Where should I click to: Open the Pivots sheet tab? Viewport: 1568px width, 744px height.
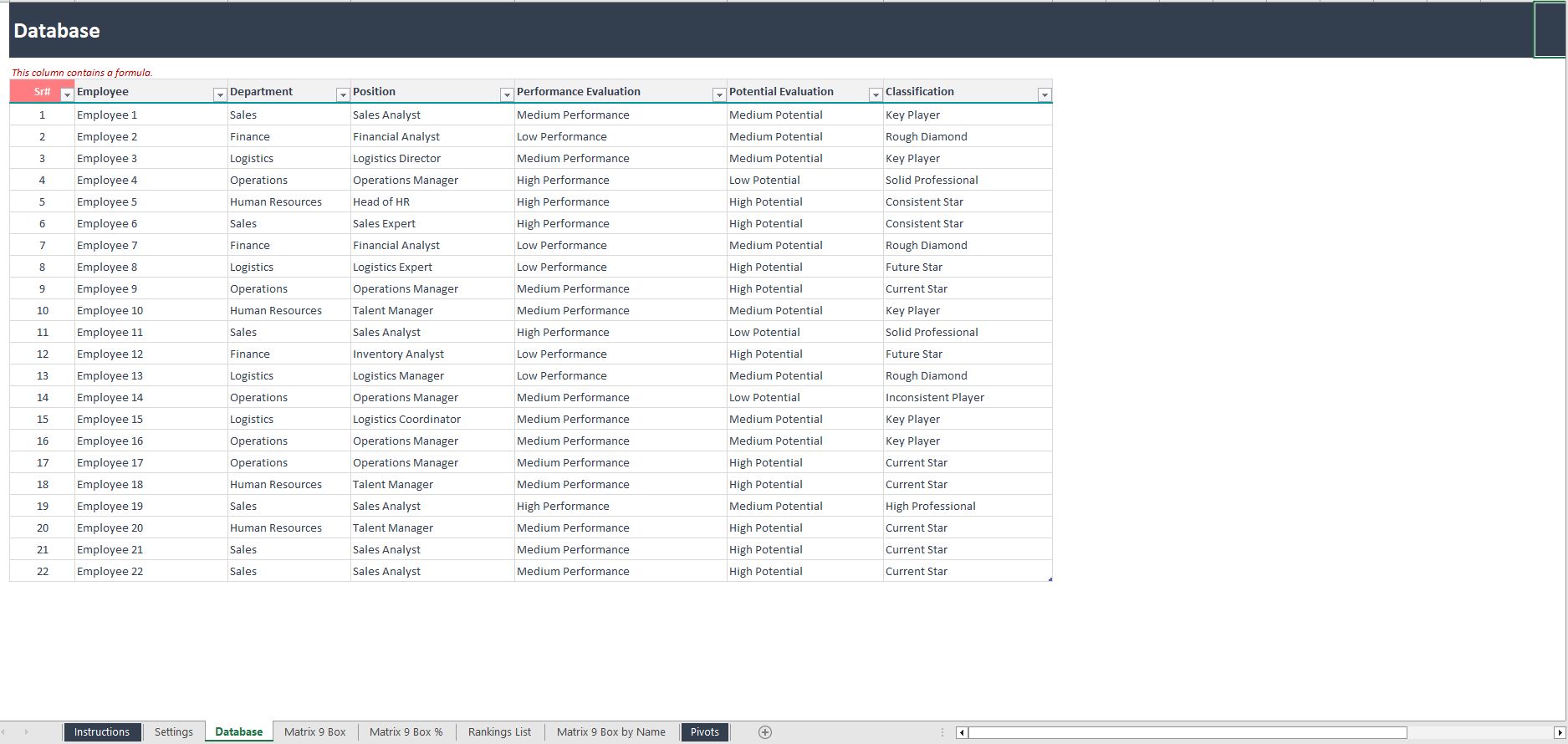[x=704, y=732]
